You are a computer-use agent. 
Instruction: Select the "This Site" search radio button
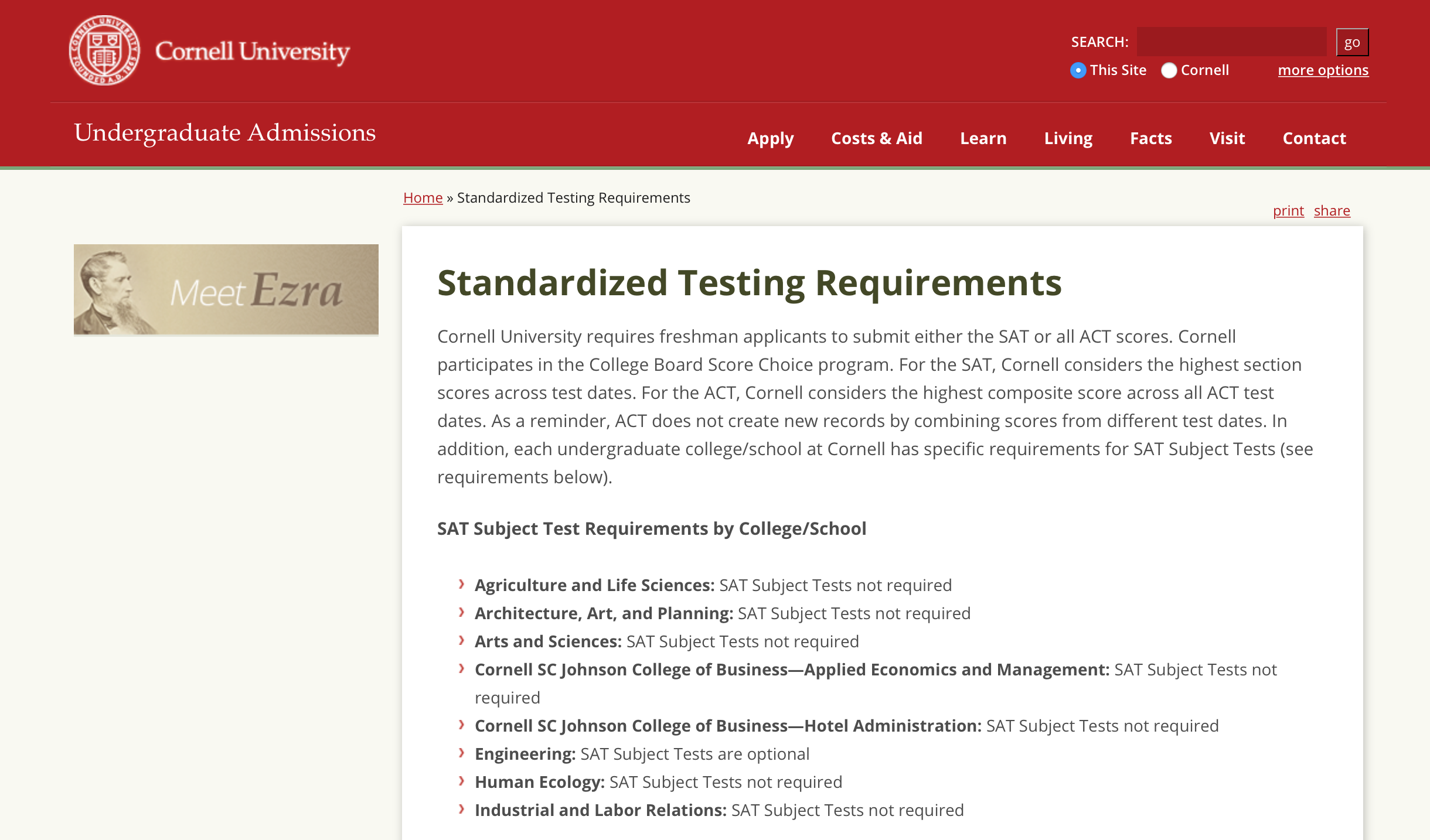click(1078, 70)
